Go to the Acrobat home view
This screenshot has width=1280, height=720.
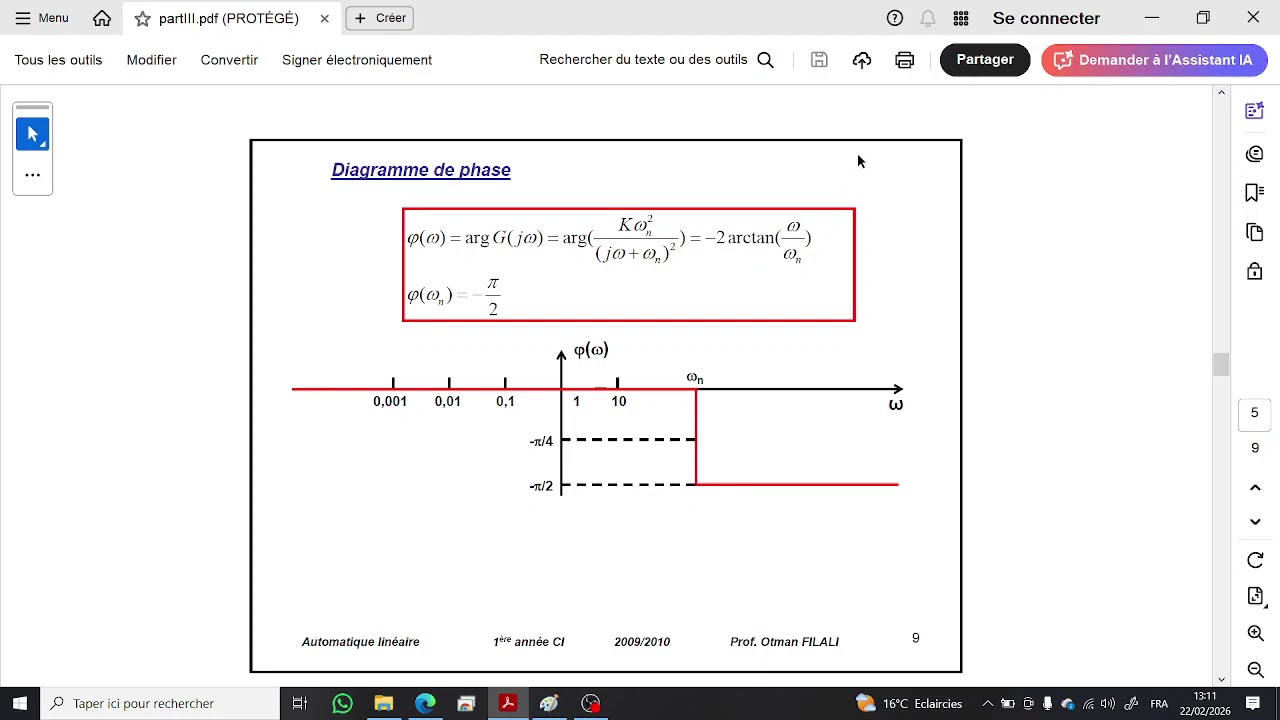coord(102,18)
